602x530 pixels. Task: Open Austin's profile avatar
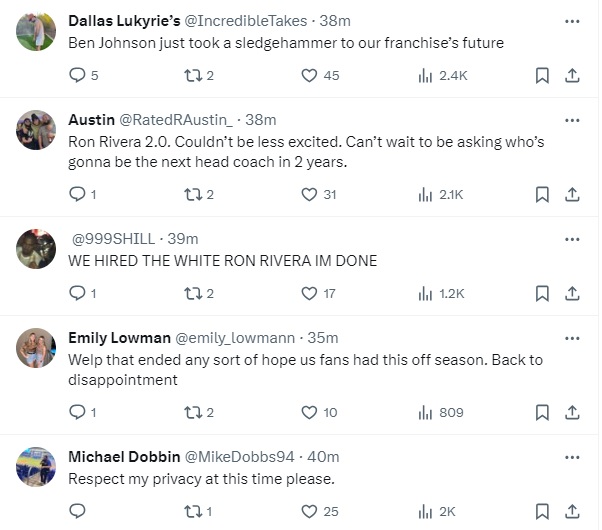[x=36, y=130]
